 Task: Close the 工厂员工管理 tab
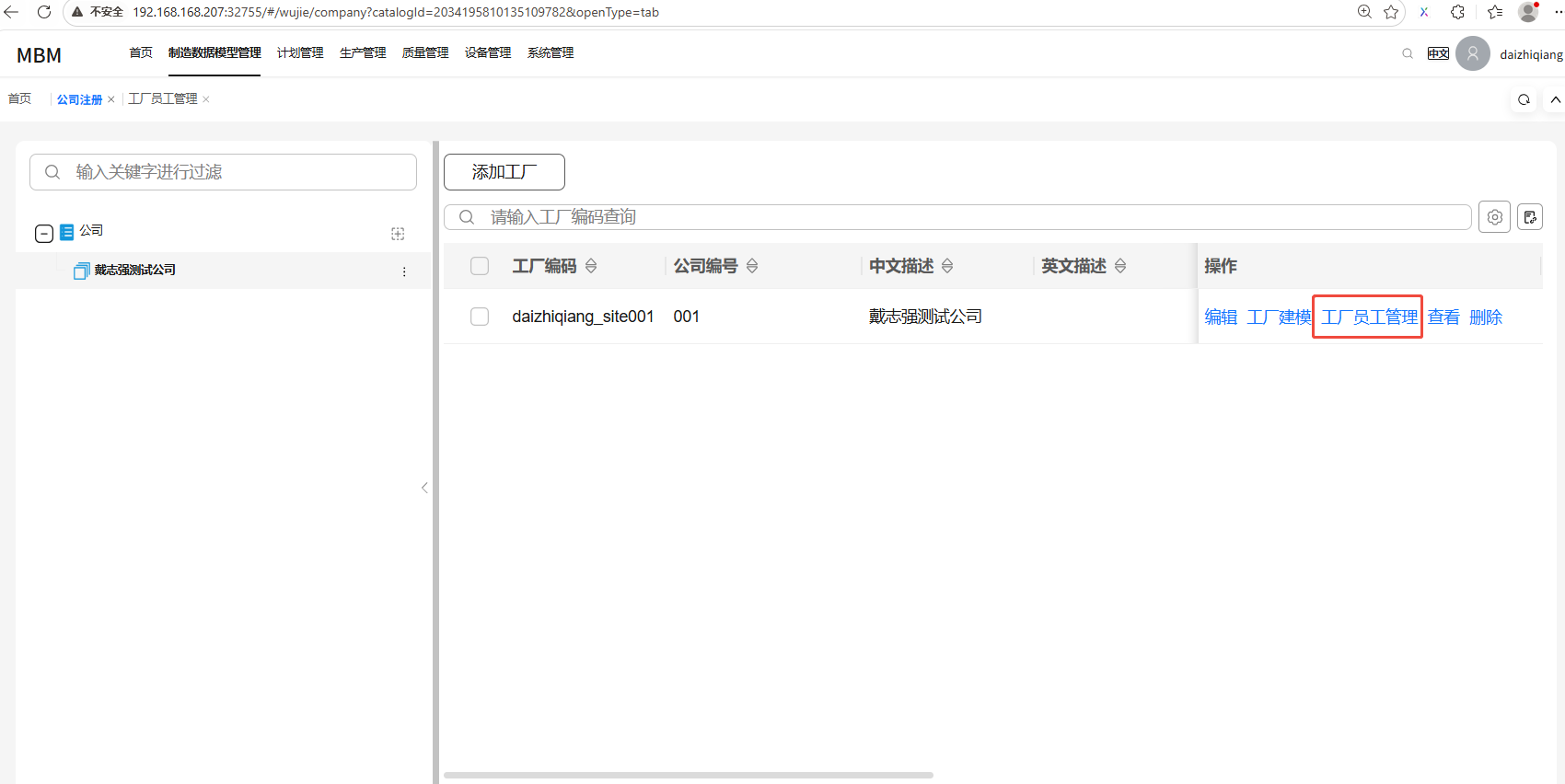(x=206, y=99)
